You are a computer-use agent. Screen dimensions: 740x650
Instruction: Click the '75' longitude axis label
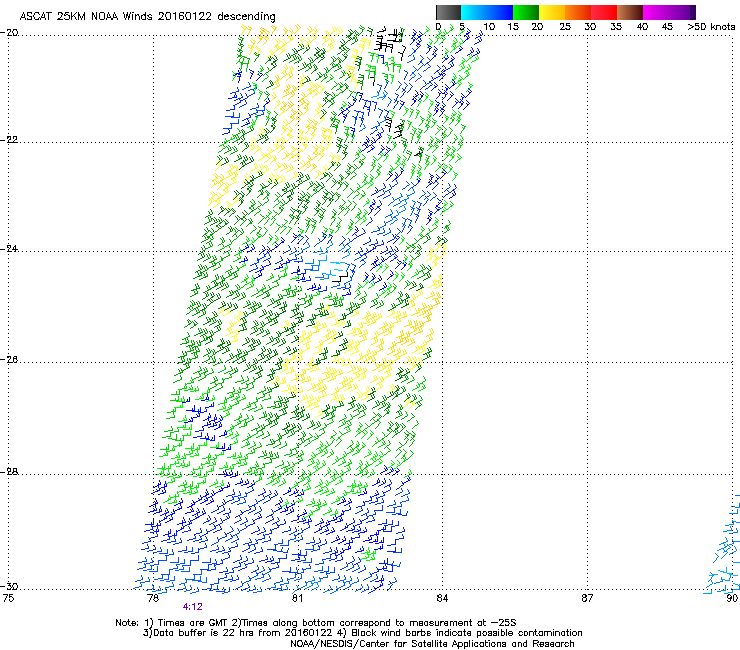coord(8,598)
